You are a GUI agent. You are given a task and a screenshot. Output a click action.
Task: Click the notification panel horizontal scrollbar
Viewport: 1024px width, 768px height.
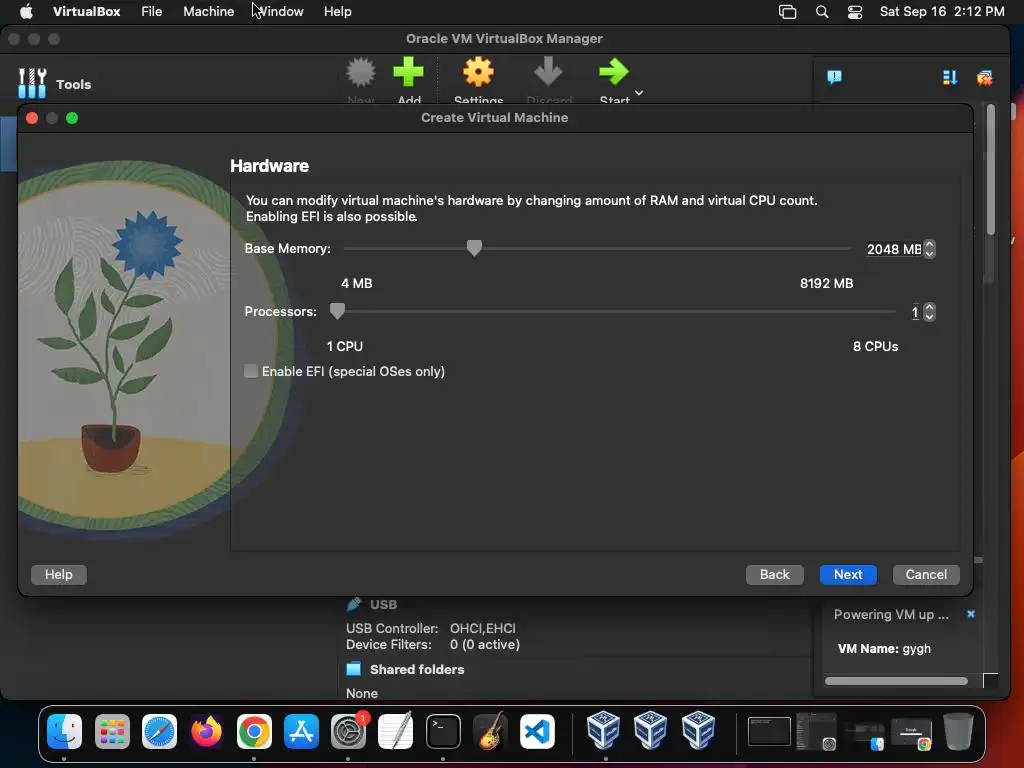pos(896,680)
